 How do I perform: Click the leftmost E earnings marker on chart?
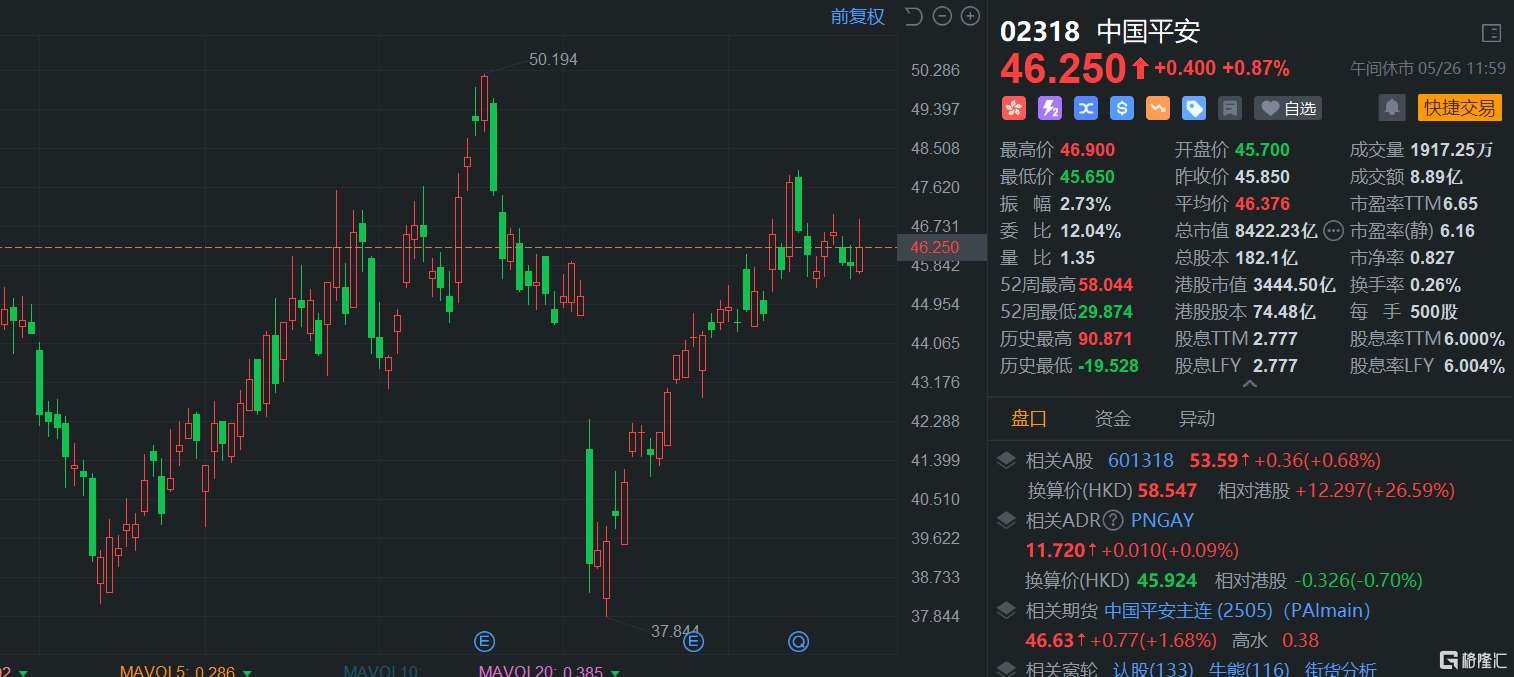[x=484, y=641]
